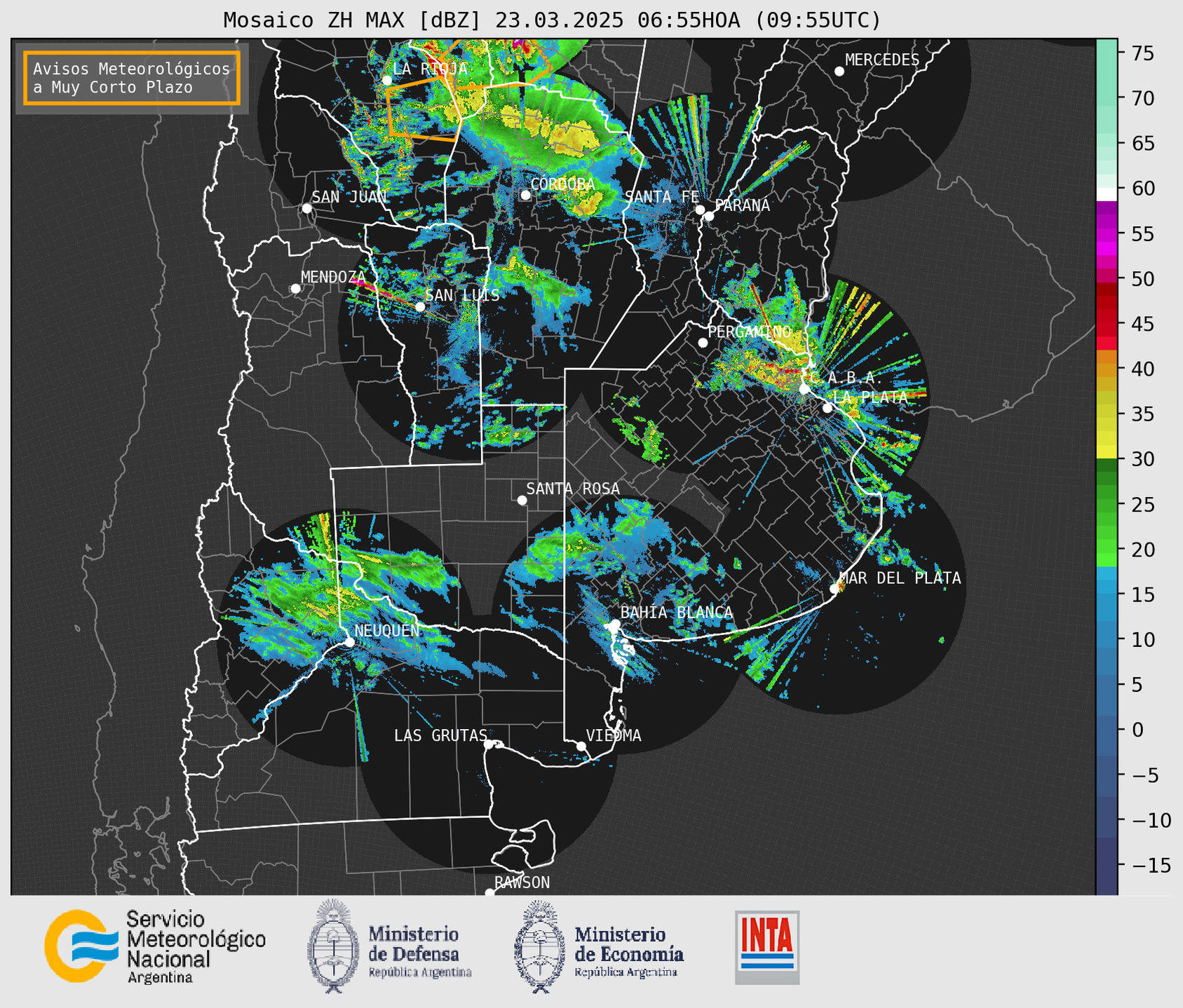Click the white marker dot at Mercedes
This screenshot has width=1183, height=1008.
tap(839, 71)
